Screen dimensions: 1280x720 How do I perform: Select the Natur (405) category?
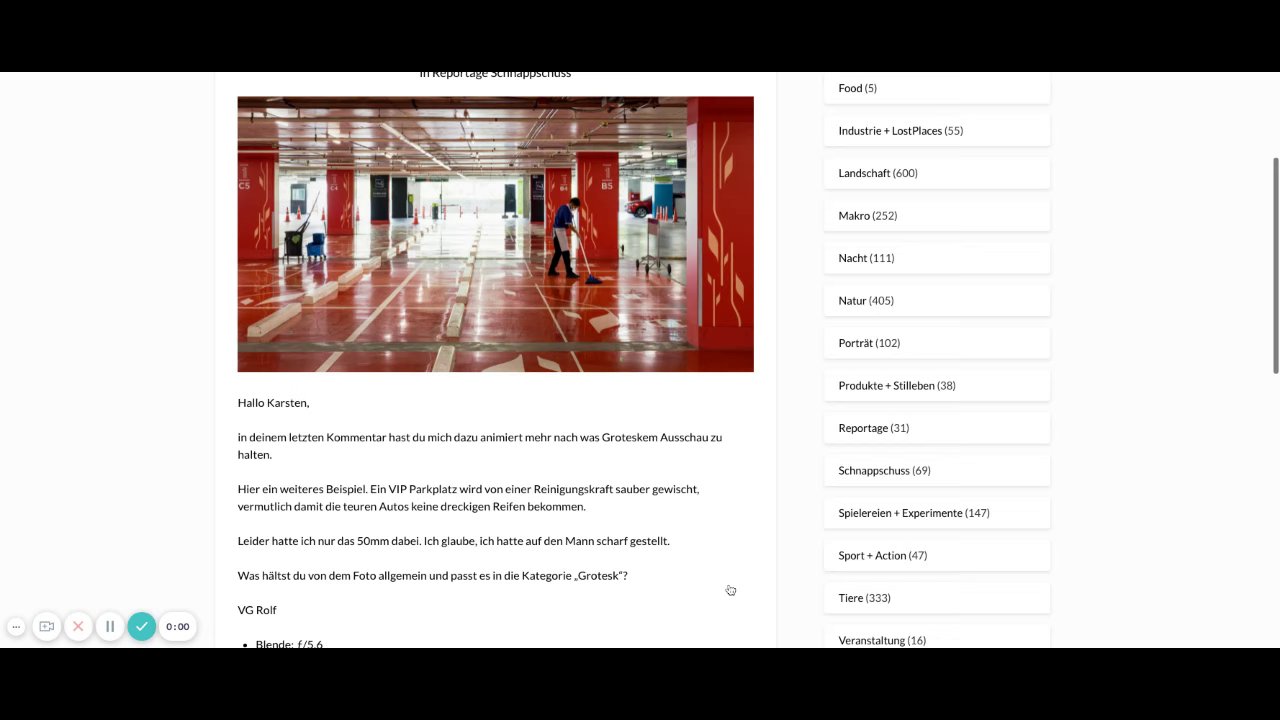click(937, 301)
